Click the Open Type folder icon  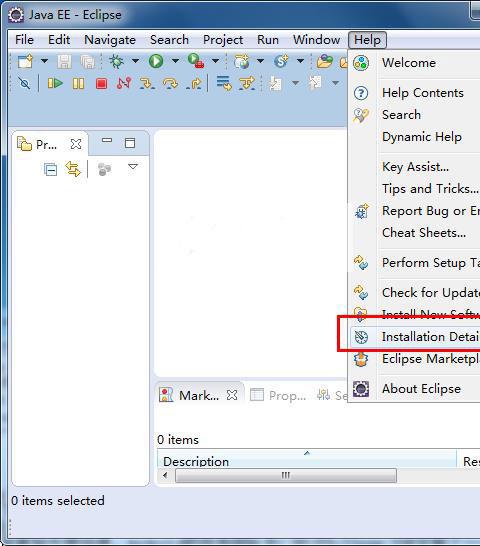click(325, 61)
